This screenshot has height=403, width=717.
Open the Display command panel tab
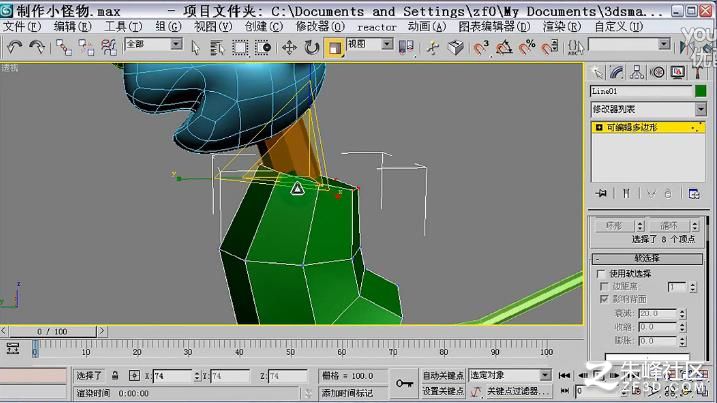click(678, 72)
